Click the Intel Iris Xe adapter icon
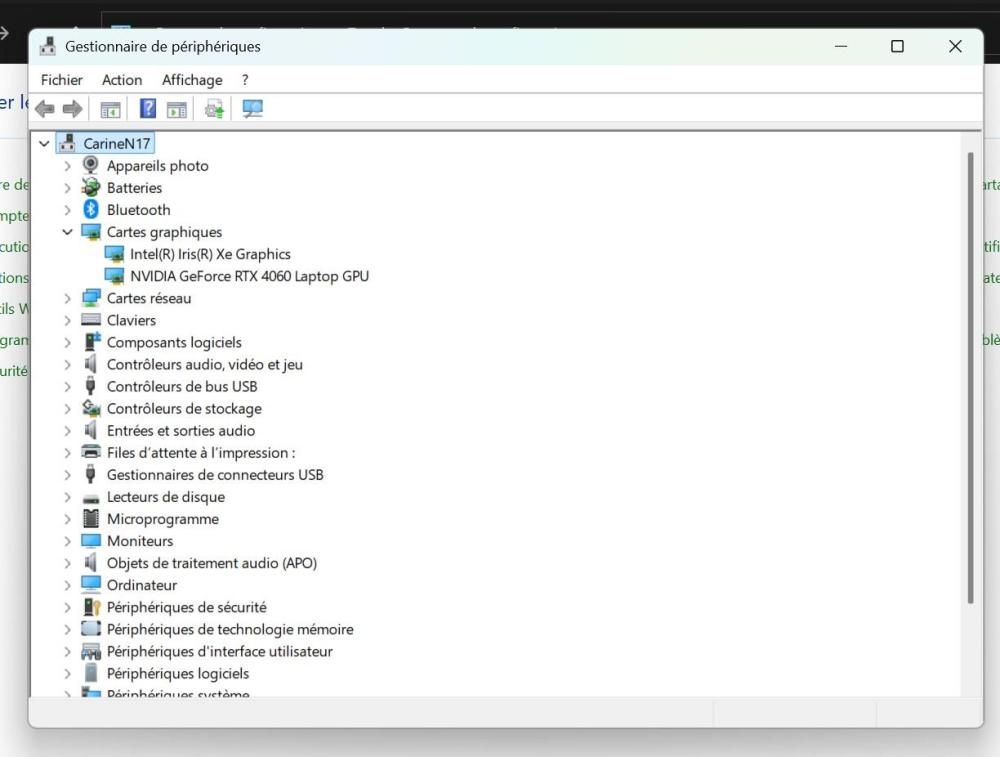This screenshot has width=1000, height=757. (x=114, y=254)
